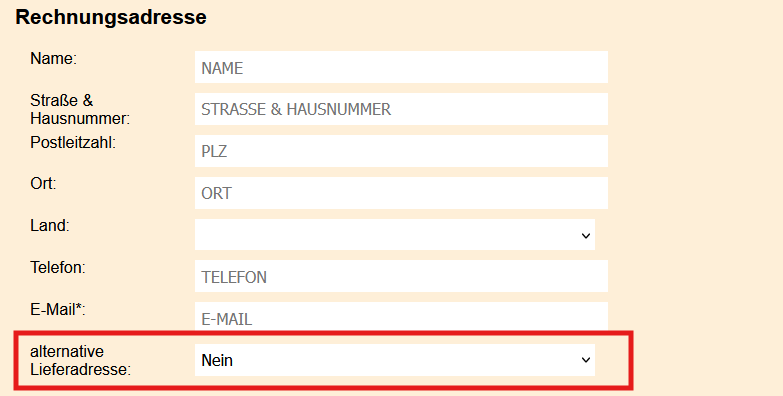This screenshot has height=396, width=783.
Task: Focus the Straße & Hausnummer text field
Action: (x=401, y=109)
